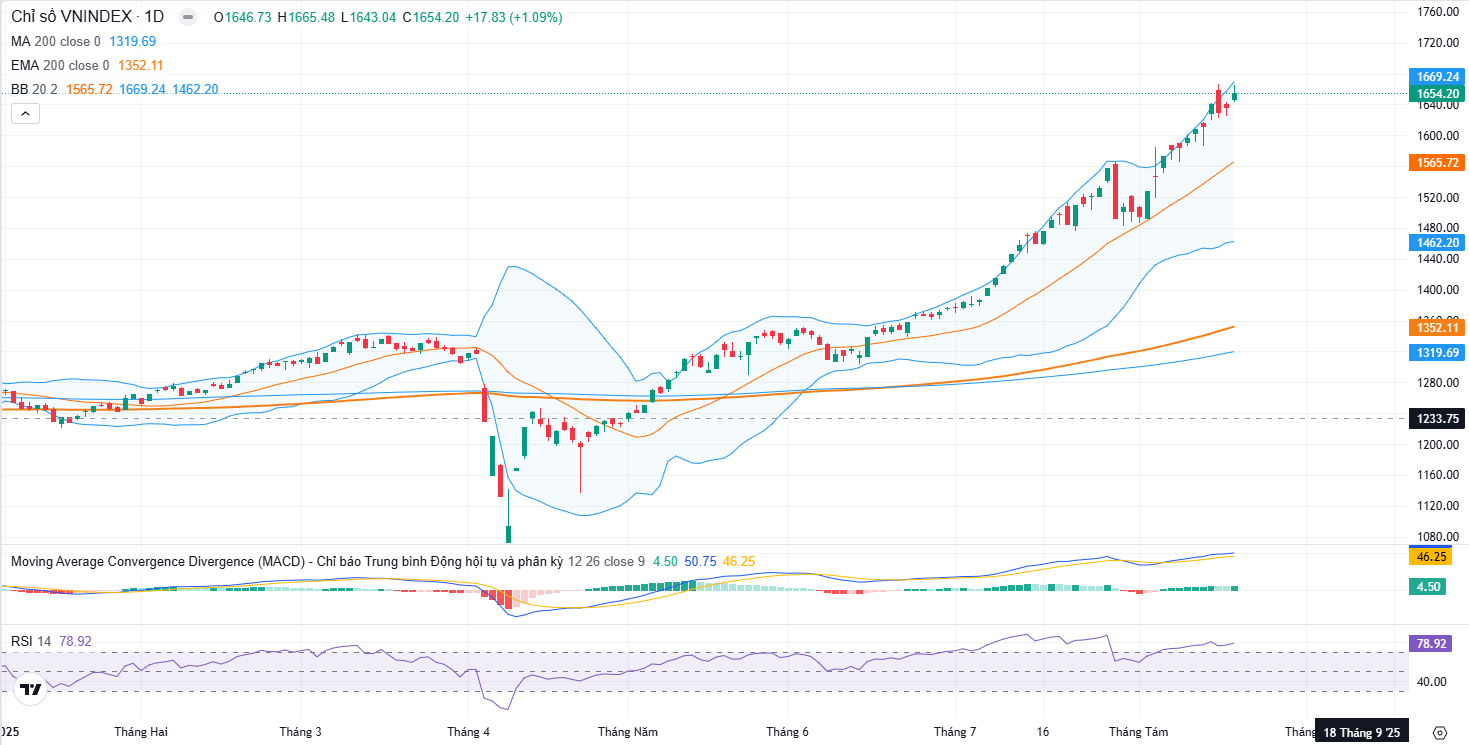The height and width of the screenshot is (745, 1469).
Task: Click the orange 1352.11 EMA price tag
Action: point(1436,327)
